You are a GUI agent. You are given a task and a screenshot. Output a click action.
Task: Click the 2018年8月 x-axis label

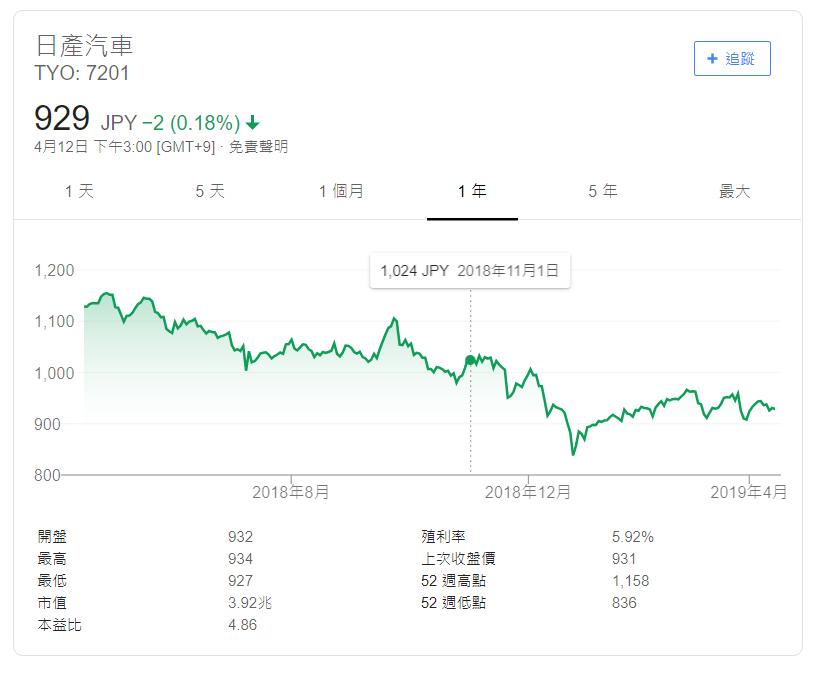[x=291, y=492]
